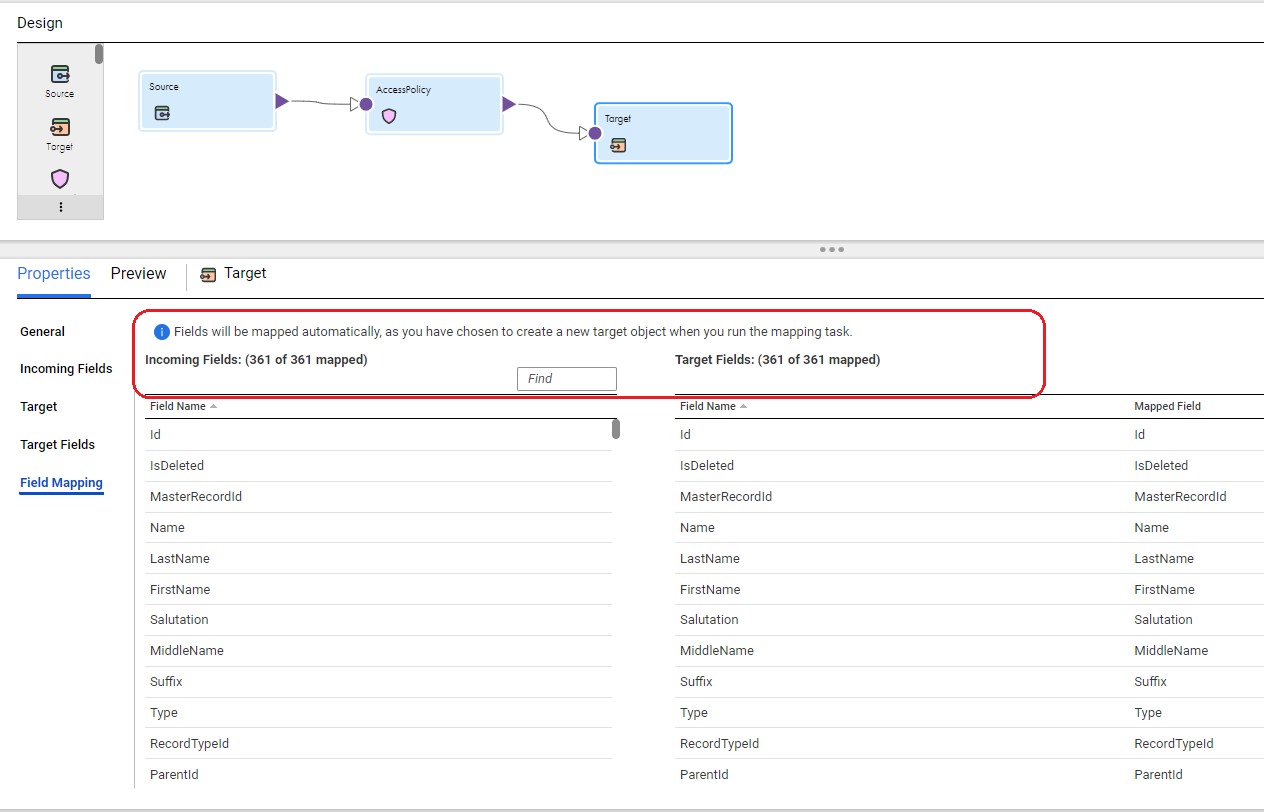The width and height of the screenshot is (1264, 812).
Task: Switch to the Preview tab
Action: point(139,274)
